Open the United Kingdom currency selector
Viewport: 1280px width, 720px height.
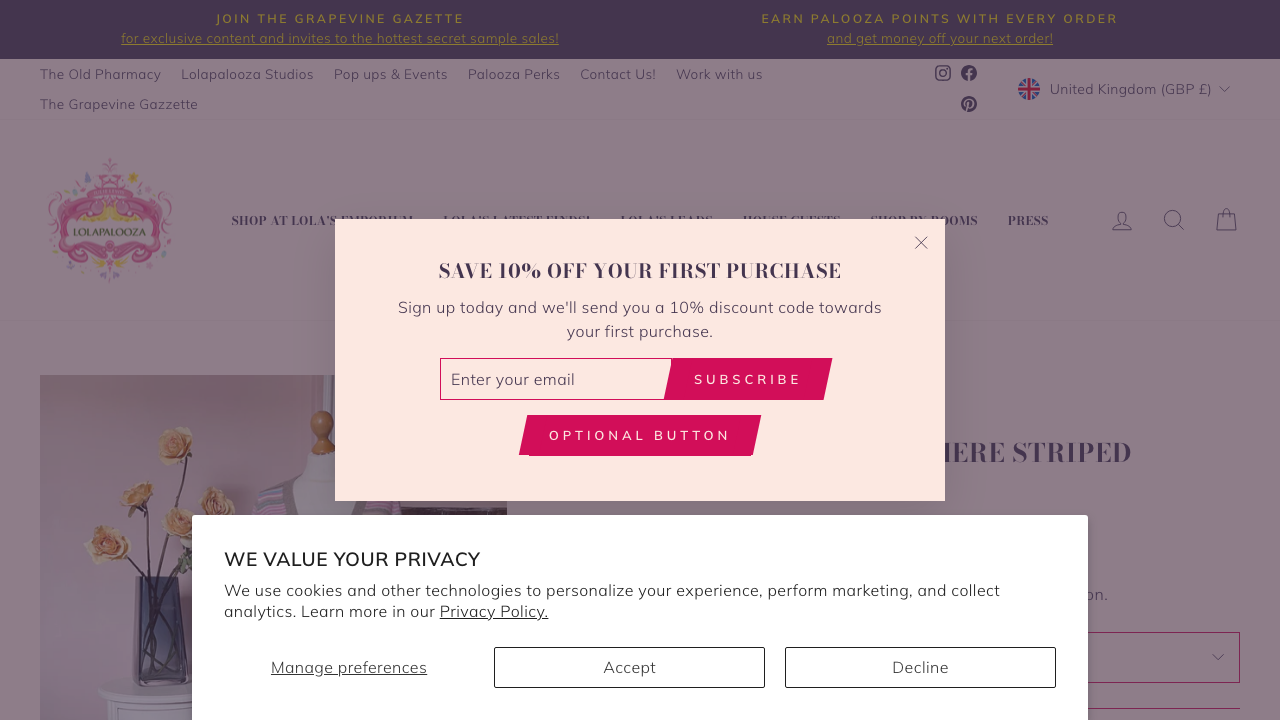[x=1123, y=88]
